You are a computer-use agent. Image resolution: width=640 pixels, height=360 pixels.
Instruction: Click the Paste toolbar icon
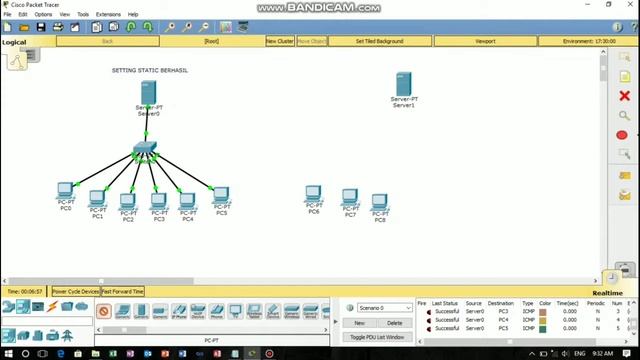click(114, 27)
